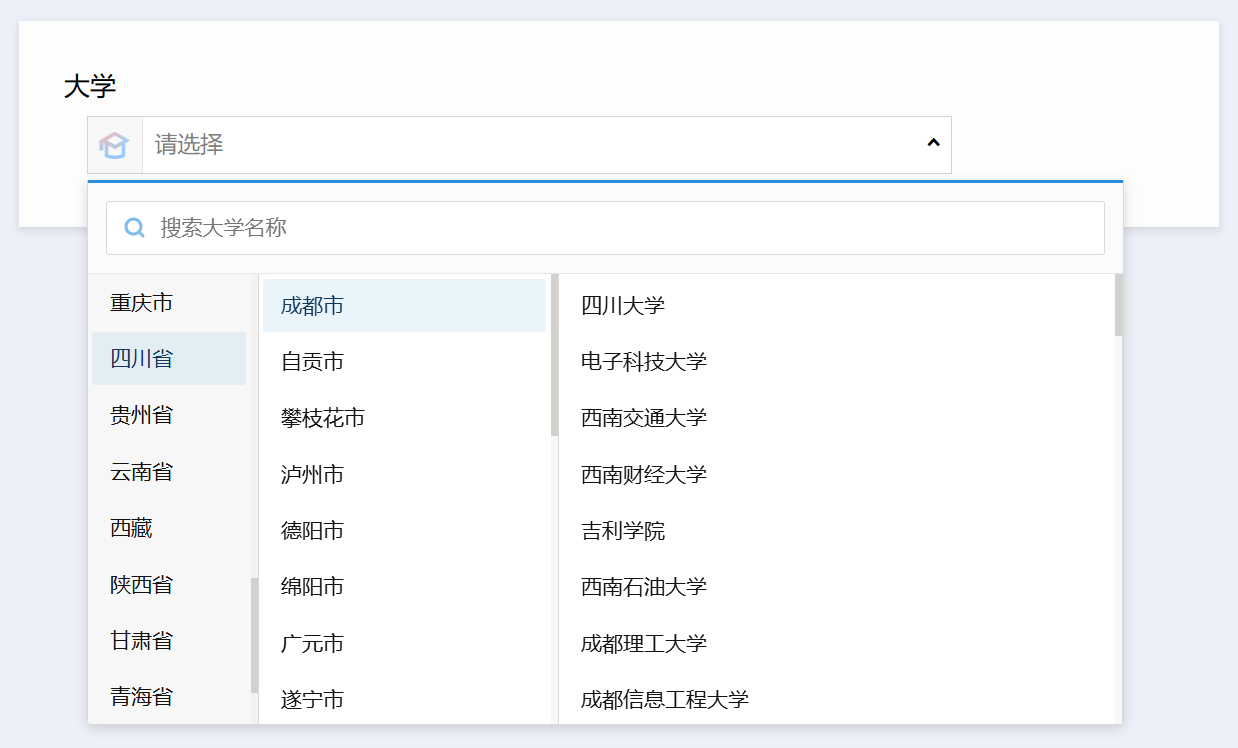This screenshot has height=748, width=1238.
Task: Choose 陕西省 from the province list
Action: point(169,584)
